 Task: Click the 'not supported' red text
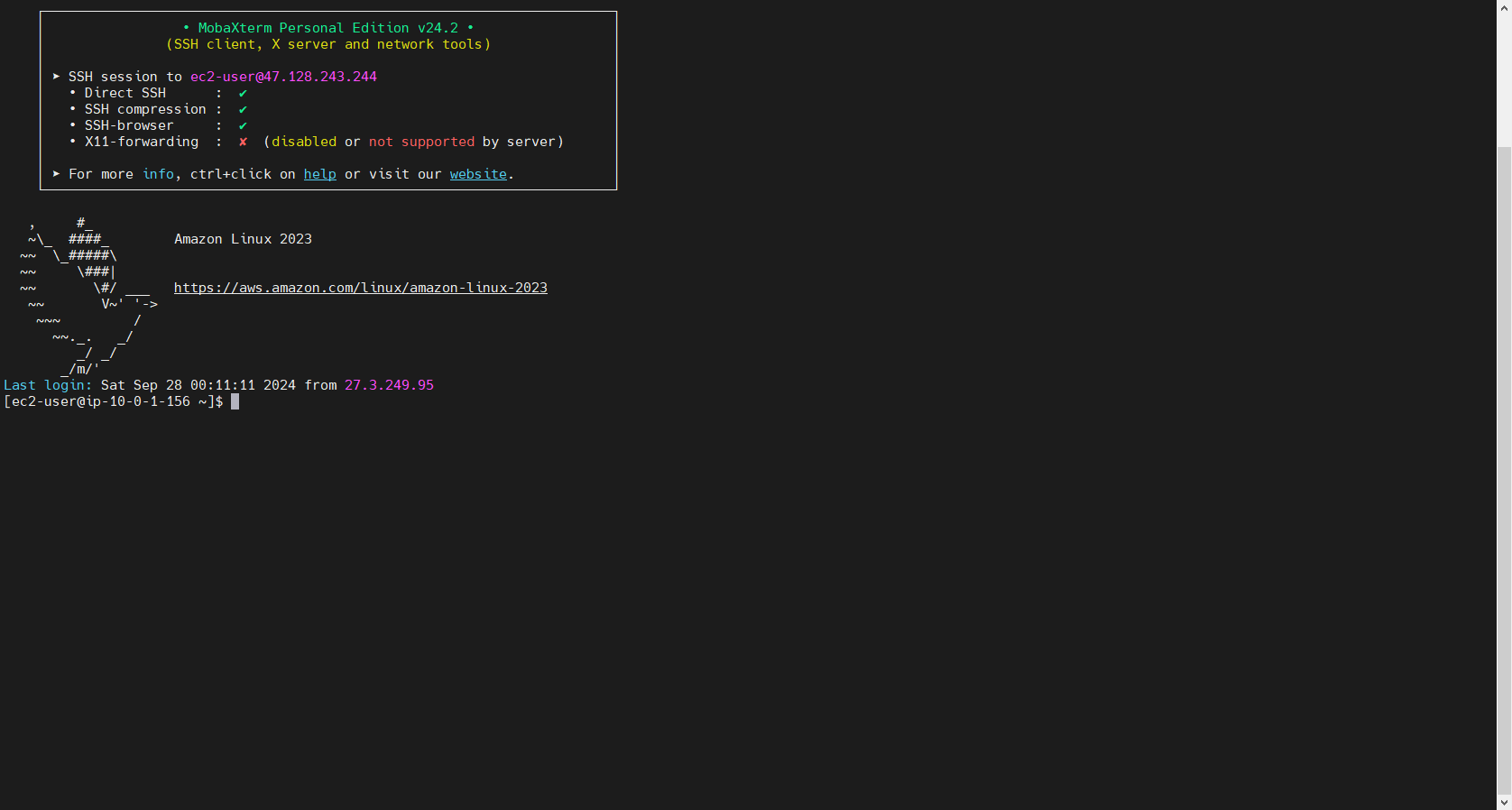coord(421,142)
